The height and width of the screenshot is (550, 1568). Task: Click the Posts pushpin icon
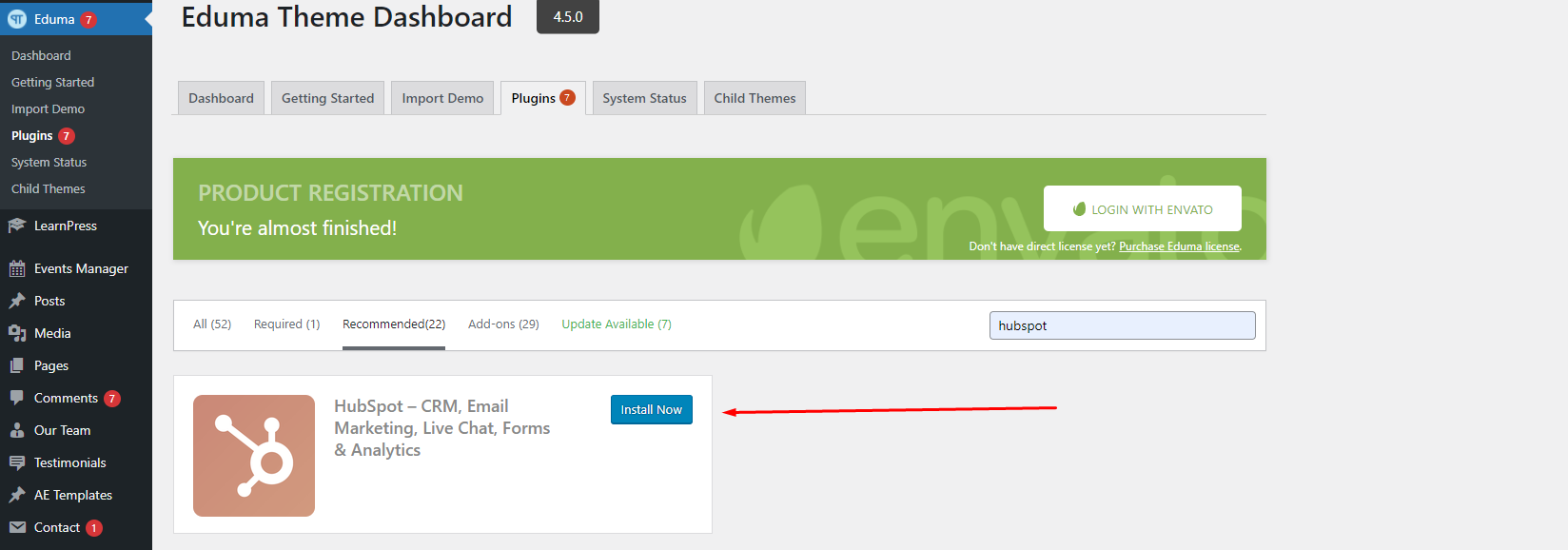[x=17, y=301]
